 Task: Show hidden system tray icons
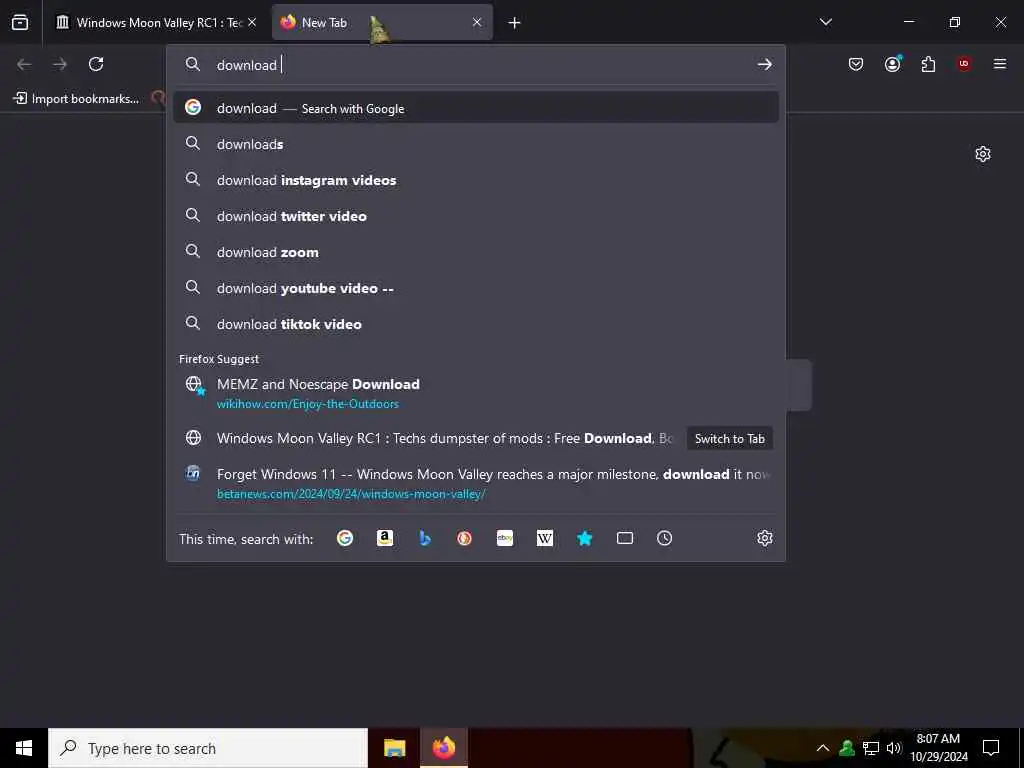(823, 748)
